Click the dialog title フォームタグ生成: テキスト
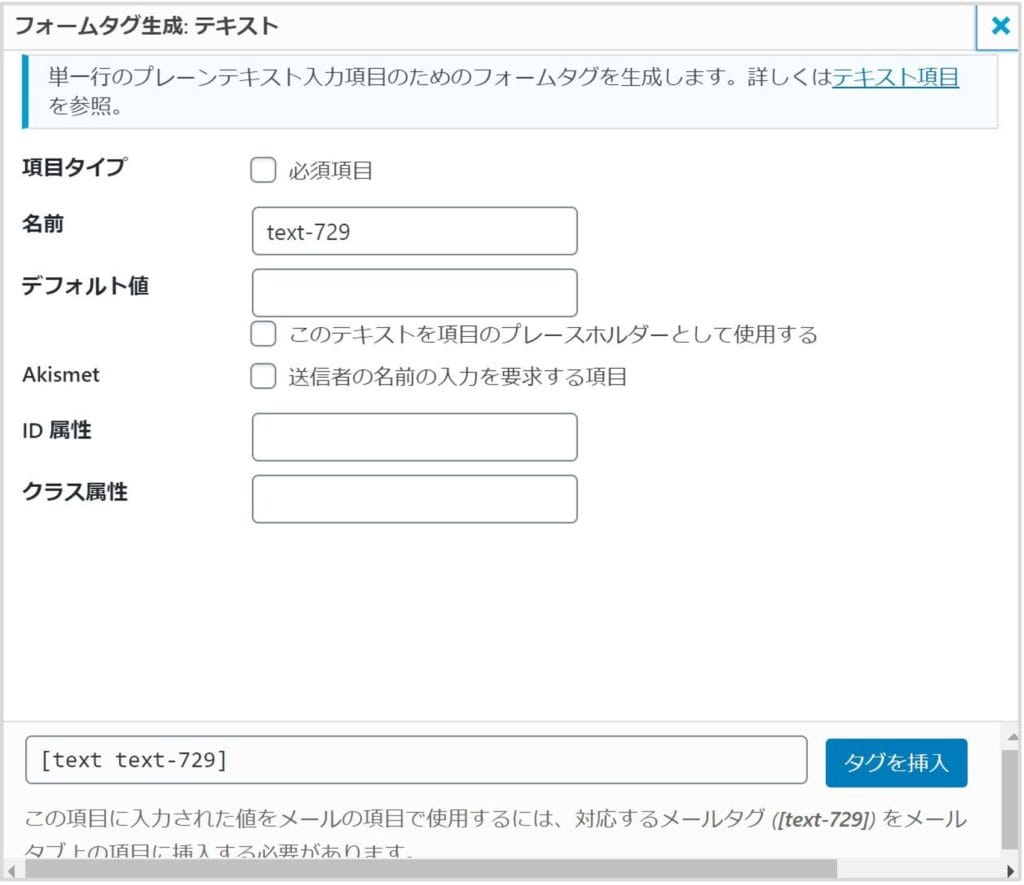The height and width of the screenshot is (885, 1024). pos(146,26)
